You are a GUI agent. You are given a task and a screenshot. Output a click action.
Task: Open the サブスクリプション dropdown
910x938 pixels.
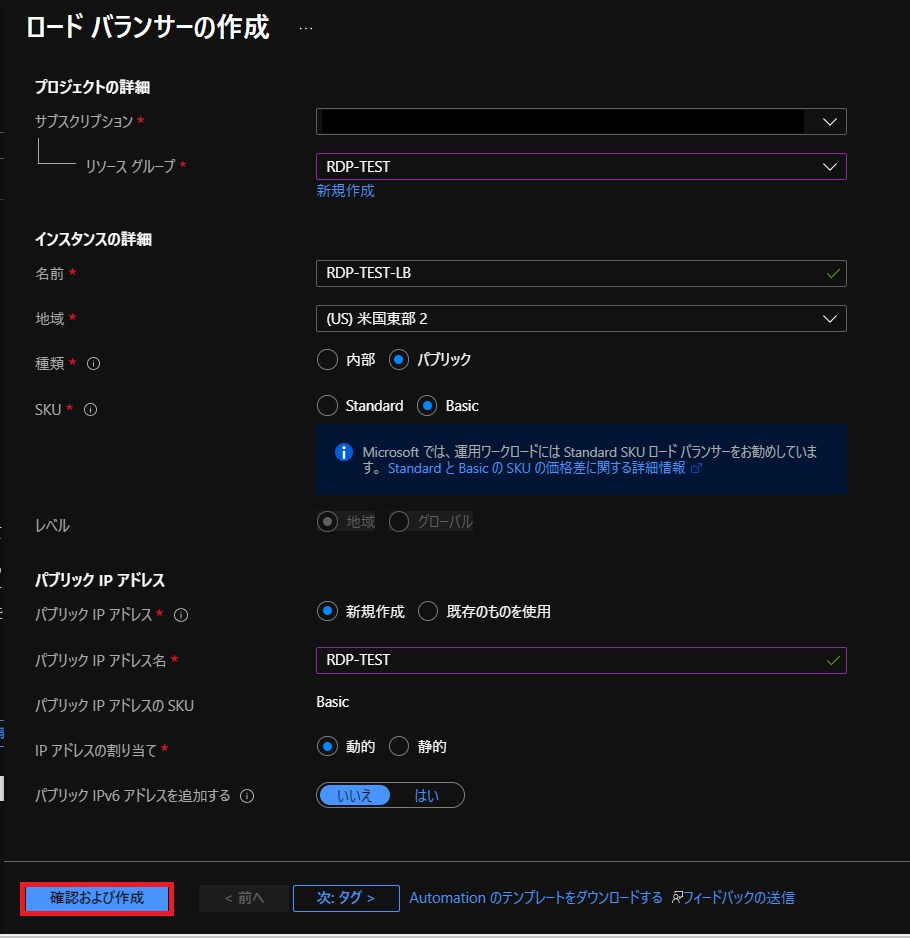[x=581, y=121]
